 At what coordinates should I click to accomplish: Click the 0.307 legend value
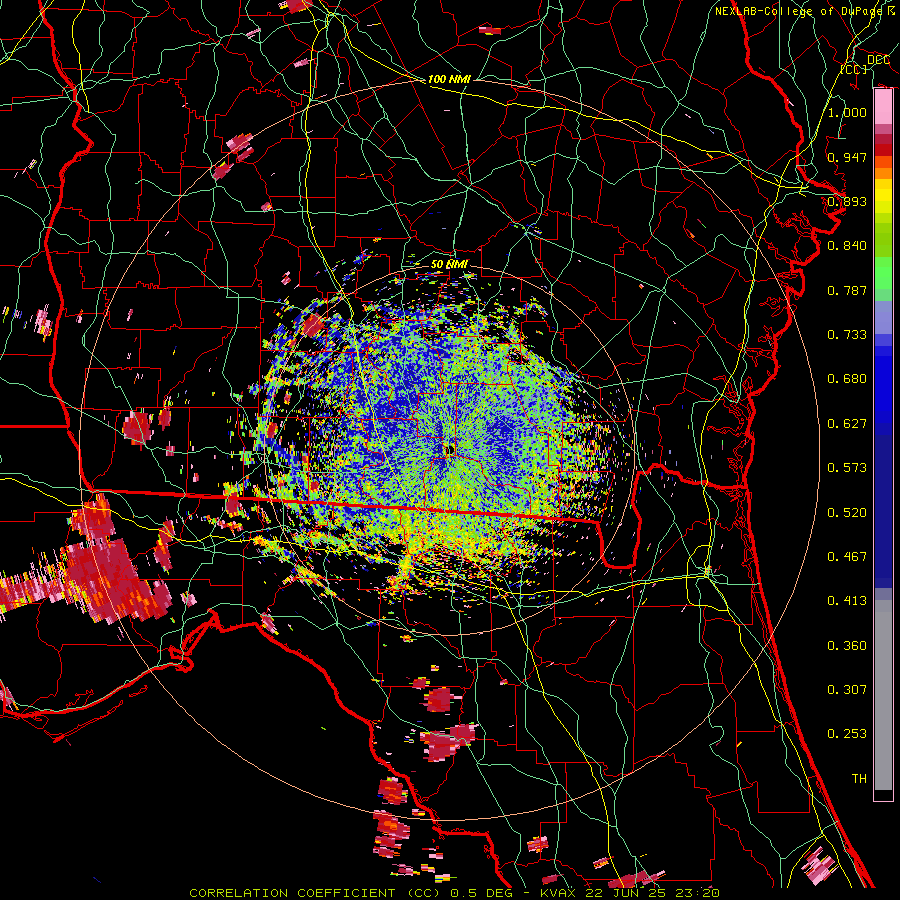[x=847, y=690]
